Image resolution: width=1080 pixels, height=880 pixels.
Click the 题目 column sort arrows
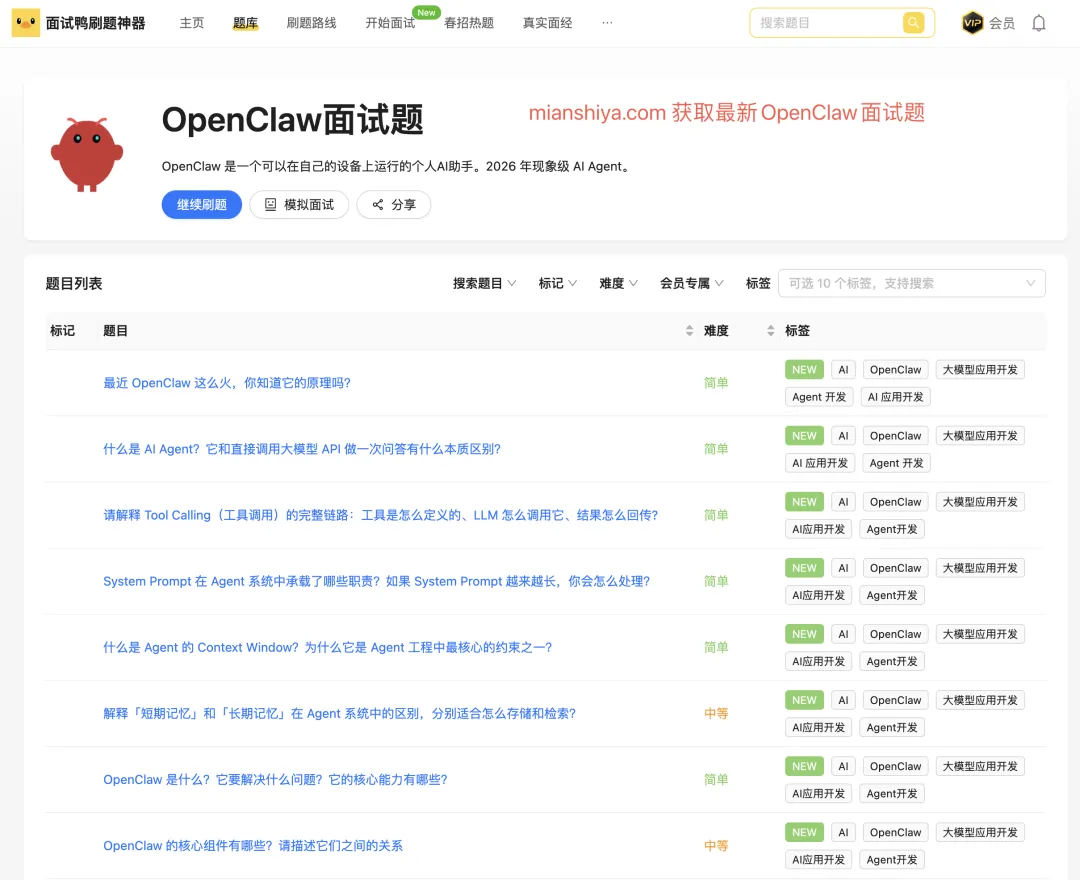pos(689,331)
